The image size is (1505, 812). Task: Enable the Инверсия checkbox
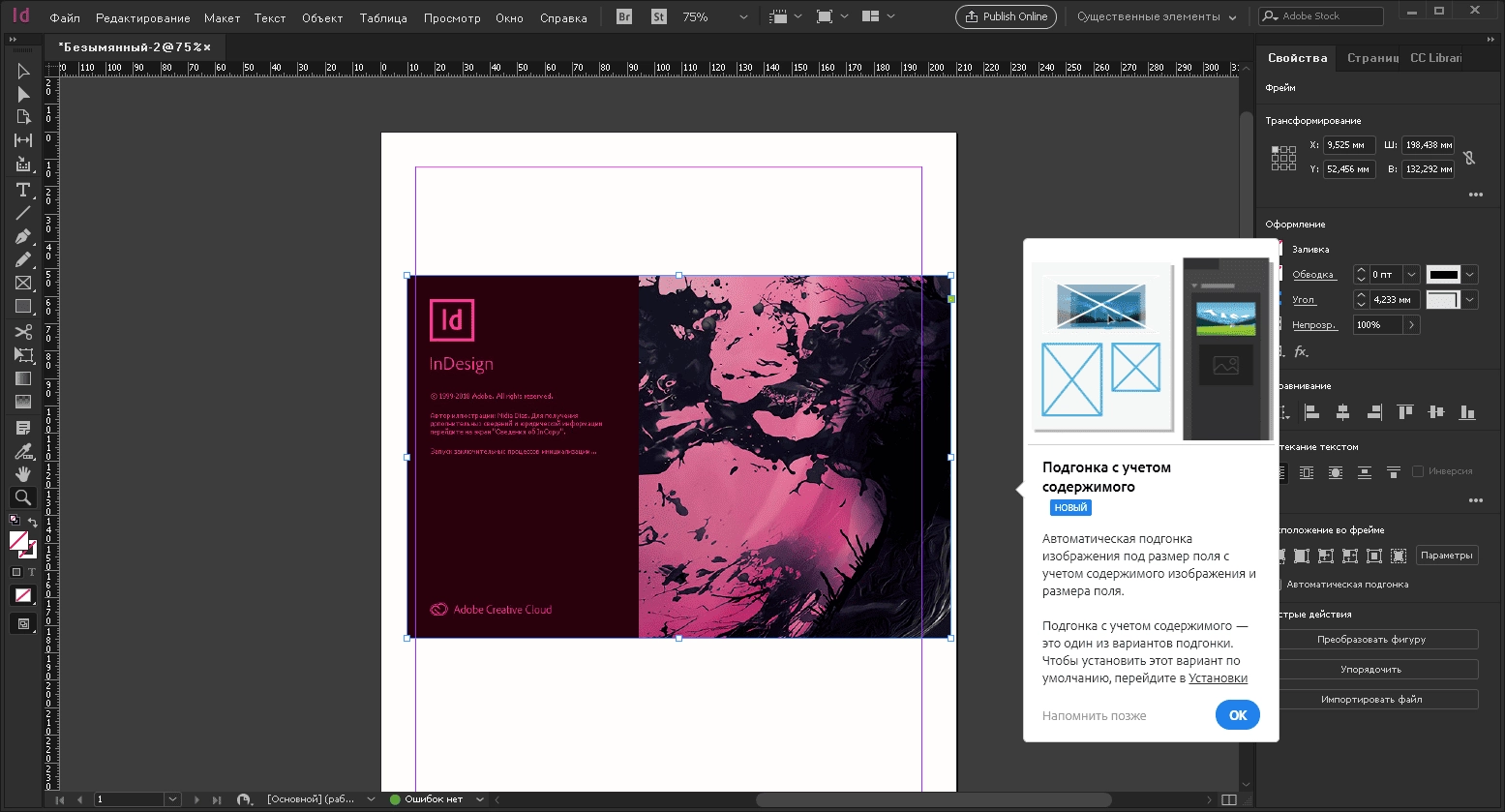pyautogui.click(x=1418, y=471)
